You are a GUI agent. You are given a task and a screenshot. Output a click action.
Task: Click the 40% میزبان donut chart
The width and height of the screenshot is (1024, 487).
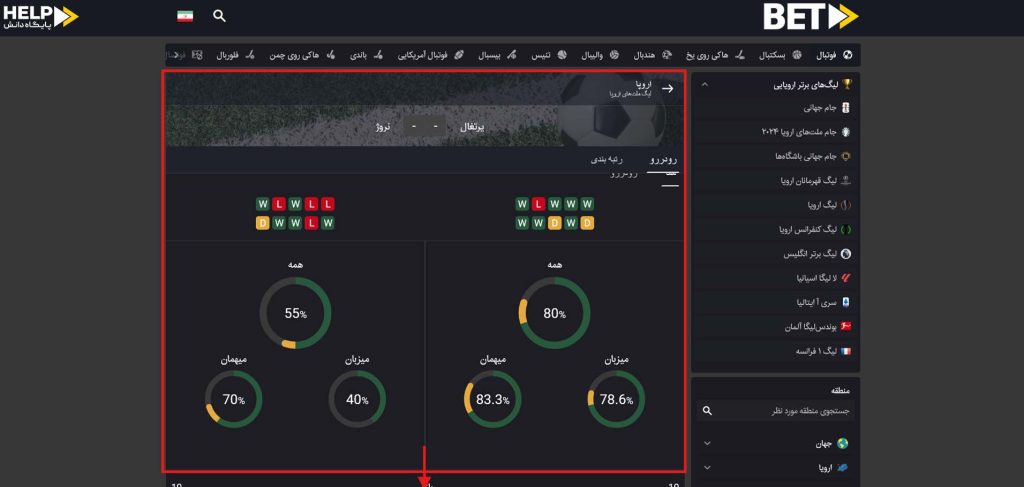coord(357,400)
